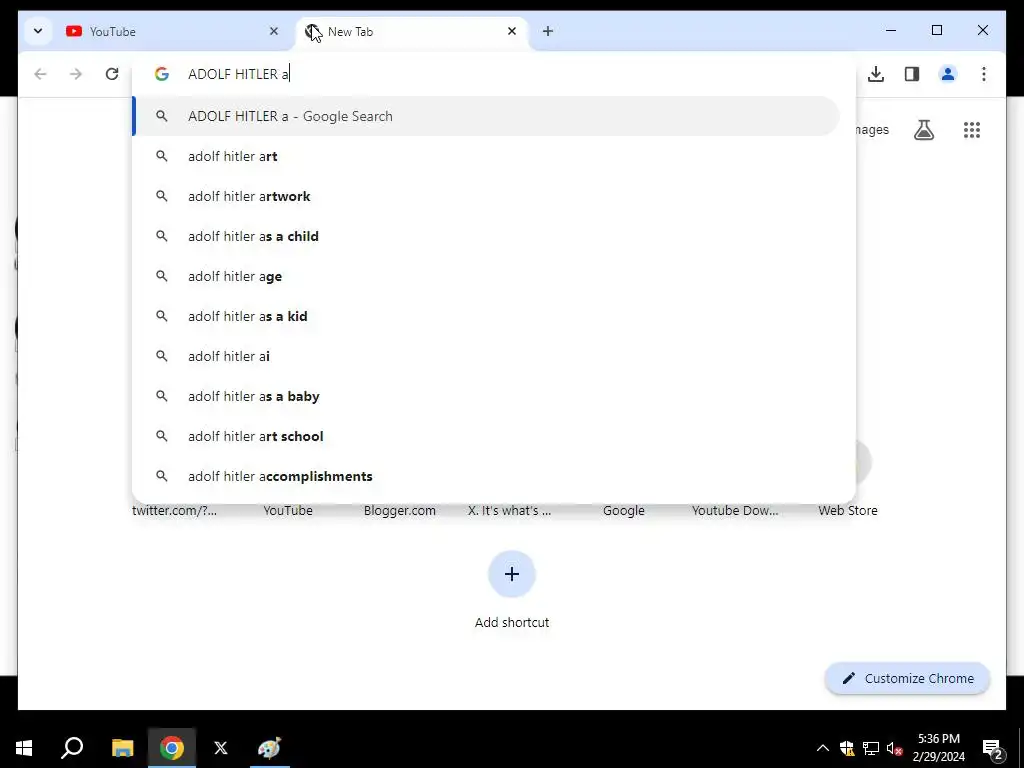This screenshot has height=768, width=1024.
Task: Click the muted volume tray icon
Action: pyautogui.click(x=895, y=748)
